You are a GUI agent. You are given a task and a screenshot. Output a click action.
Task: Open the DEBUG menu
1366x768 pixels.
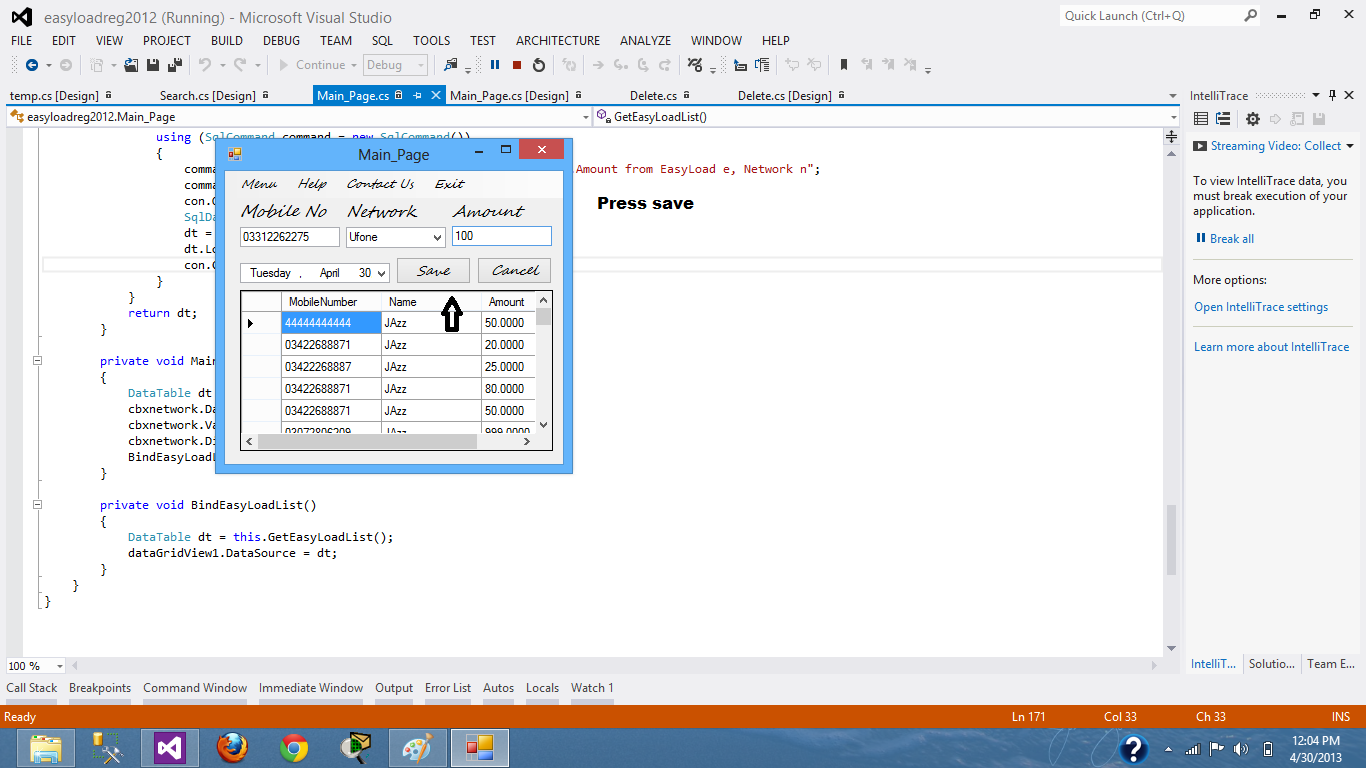coord(281,41)
